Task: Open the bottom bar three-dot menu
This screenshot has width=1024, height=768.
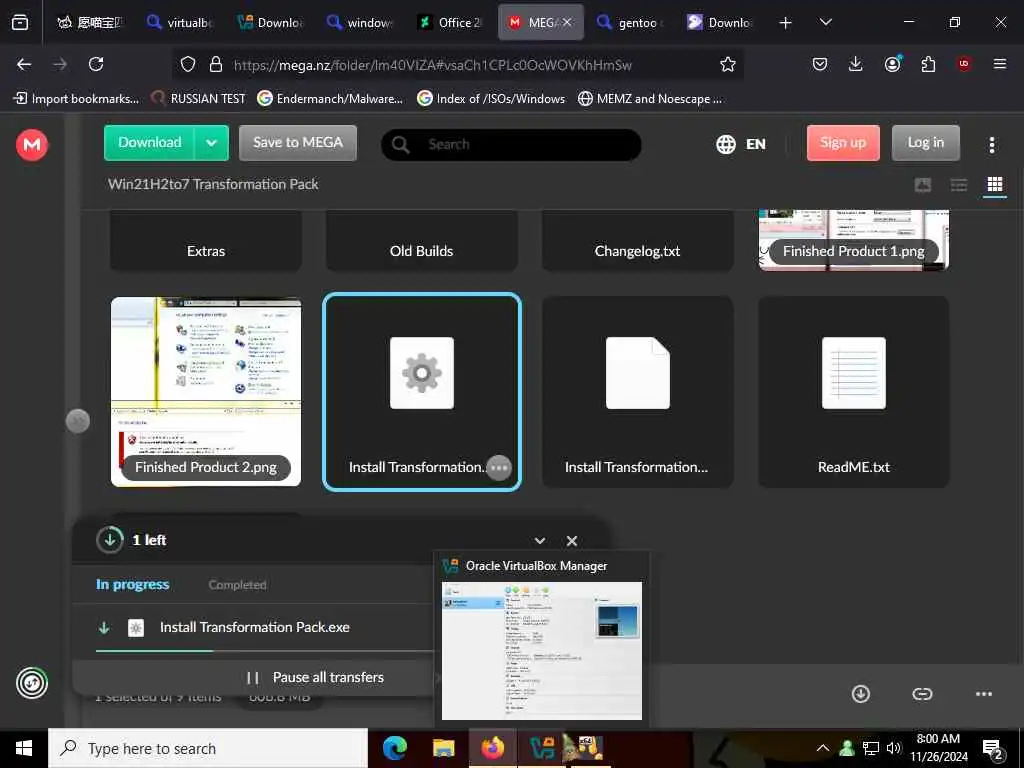Action: coord(984,694)
